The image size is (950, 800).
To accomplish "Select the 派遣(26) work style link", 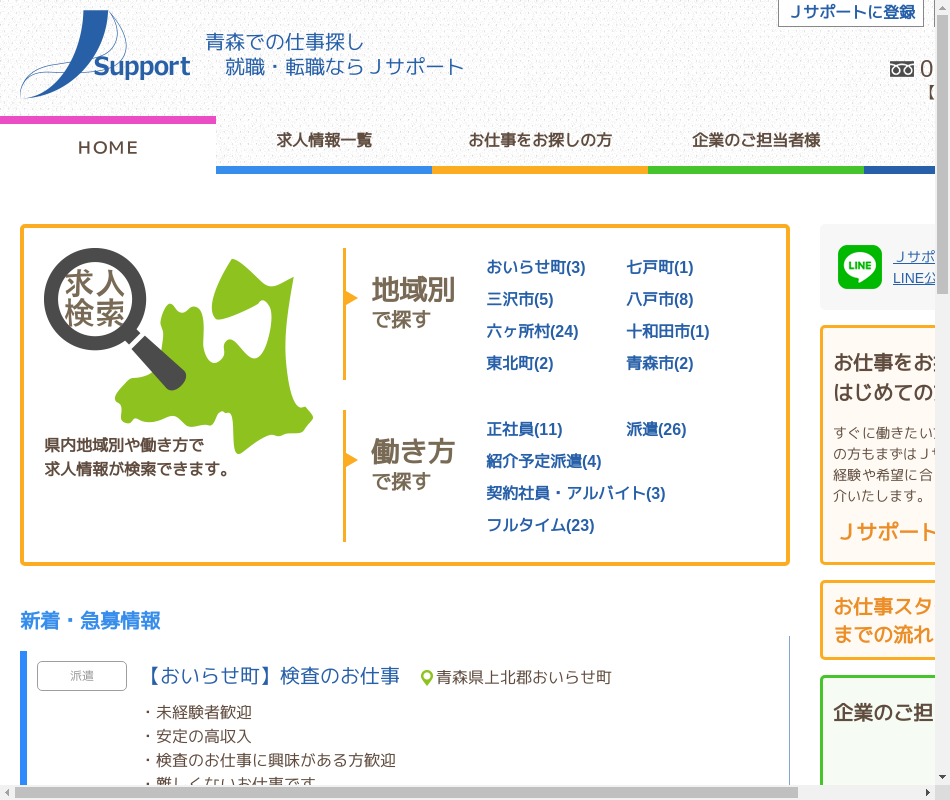I will click(656, 430).
